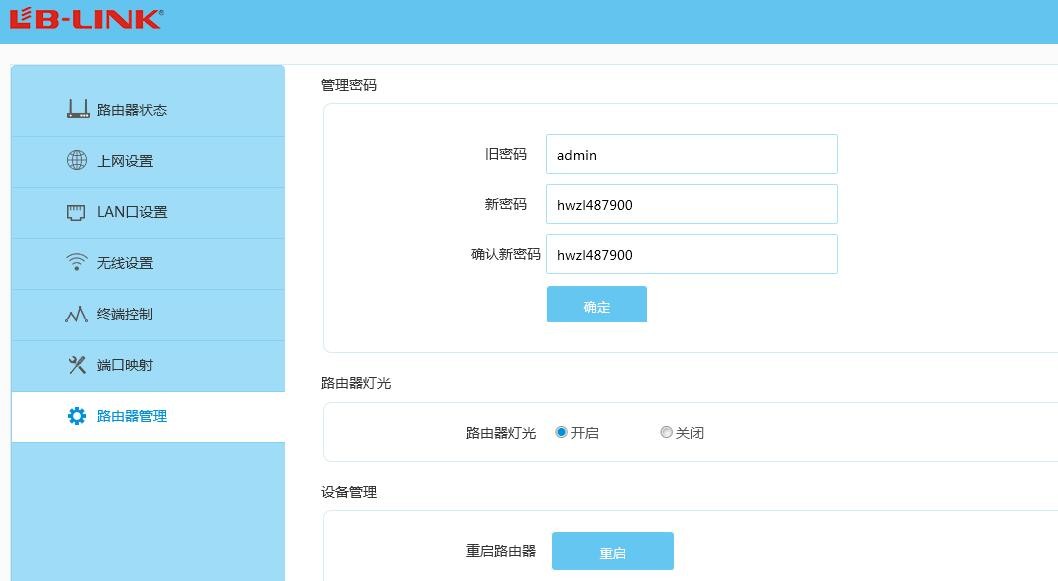
Task: Click the tools icon for 端口映射
Action: point(77,365)
